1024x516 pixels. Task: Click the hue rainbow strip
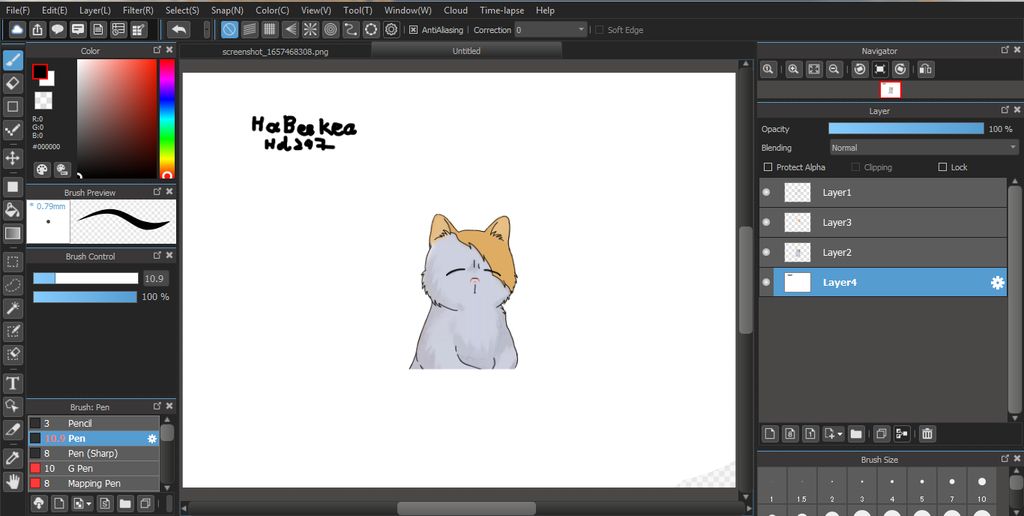coord(167,119)
